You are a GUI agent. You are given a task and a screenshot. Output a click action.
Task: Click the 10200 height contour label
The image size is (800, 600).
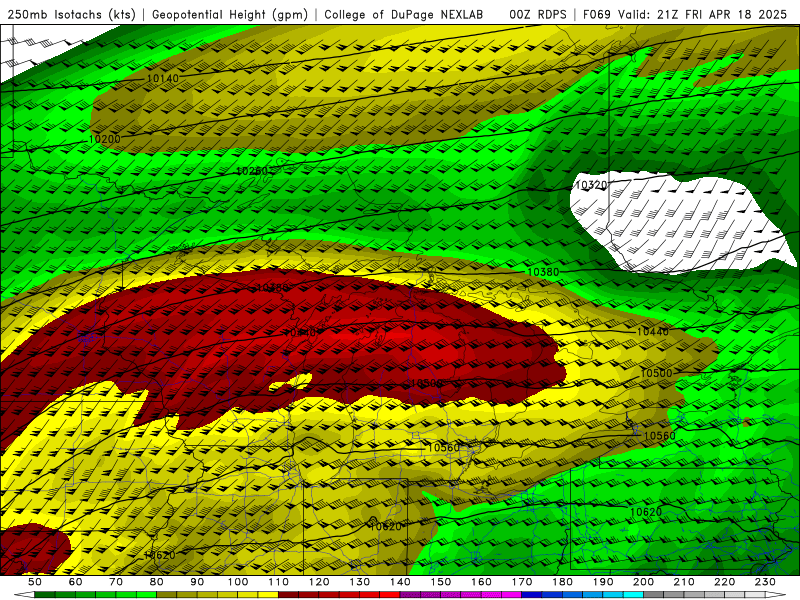pos(105,139)
